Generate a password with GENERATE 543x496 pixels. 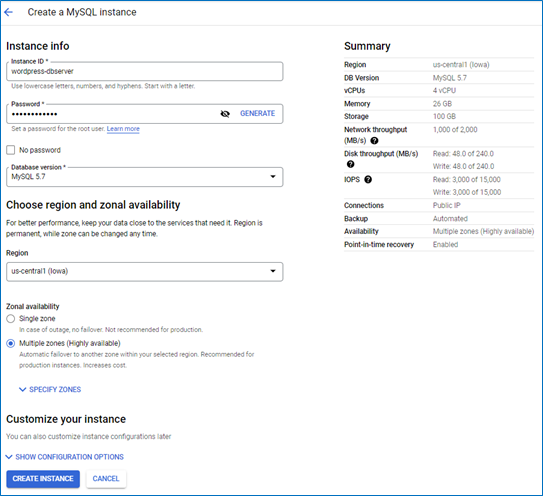click(x=258, y=114)
